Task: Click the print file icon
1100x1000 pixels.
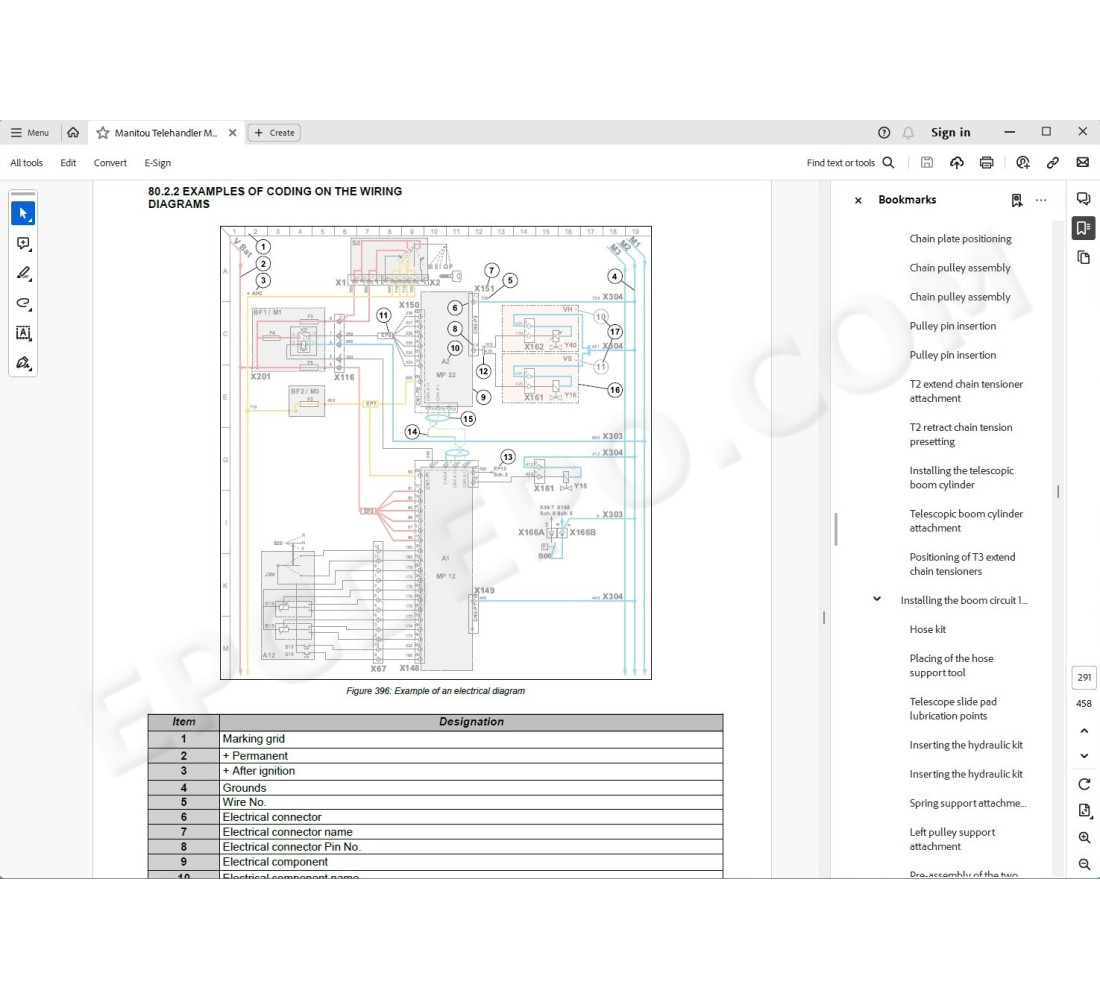Action: (987, 162)
